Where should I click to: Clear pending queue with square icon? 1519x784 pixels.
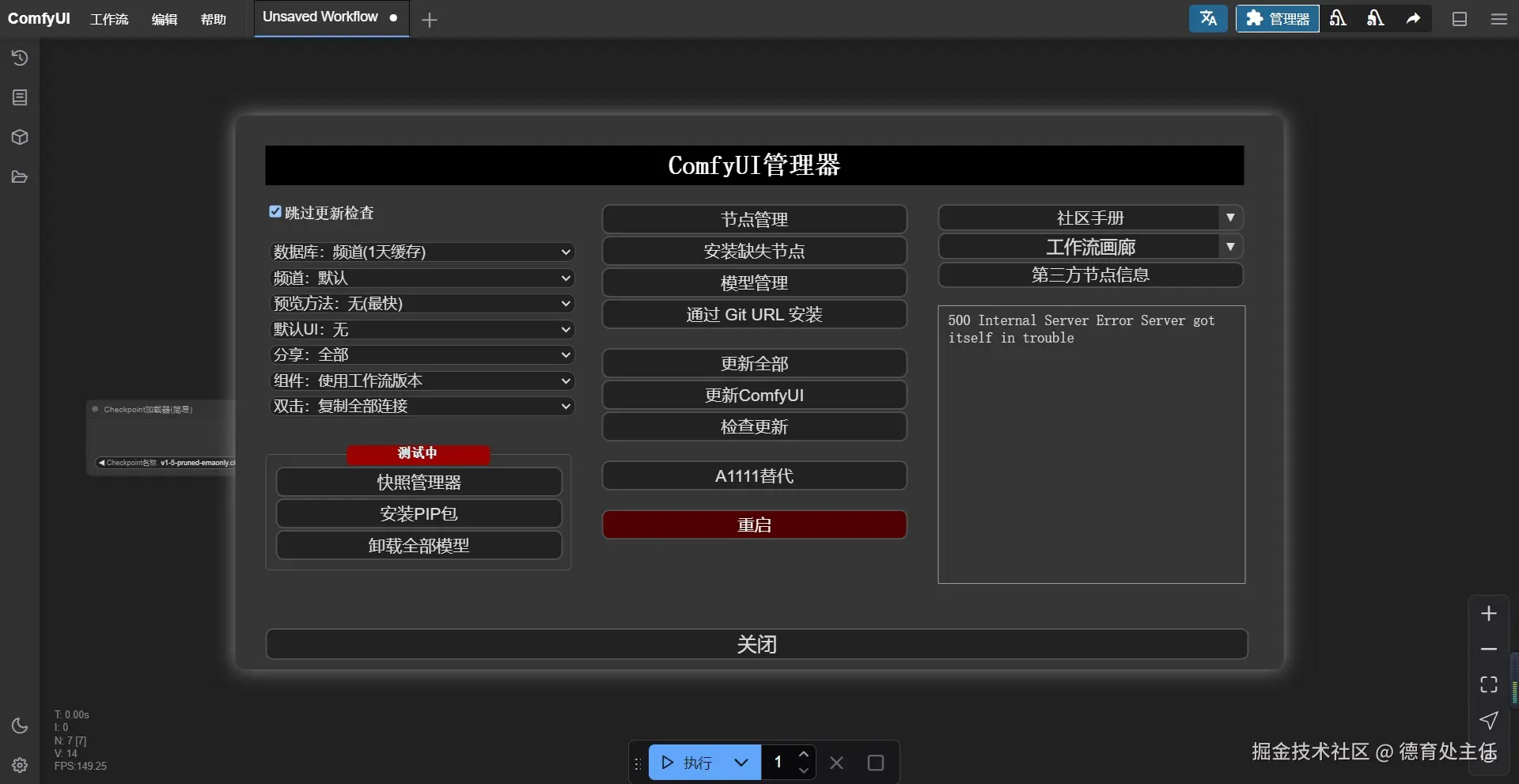tap(875, 763)
